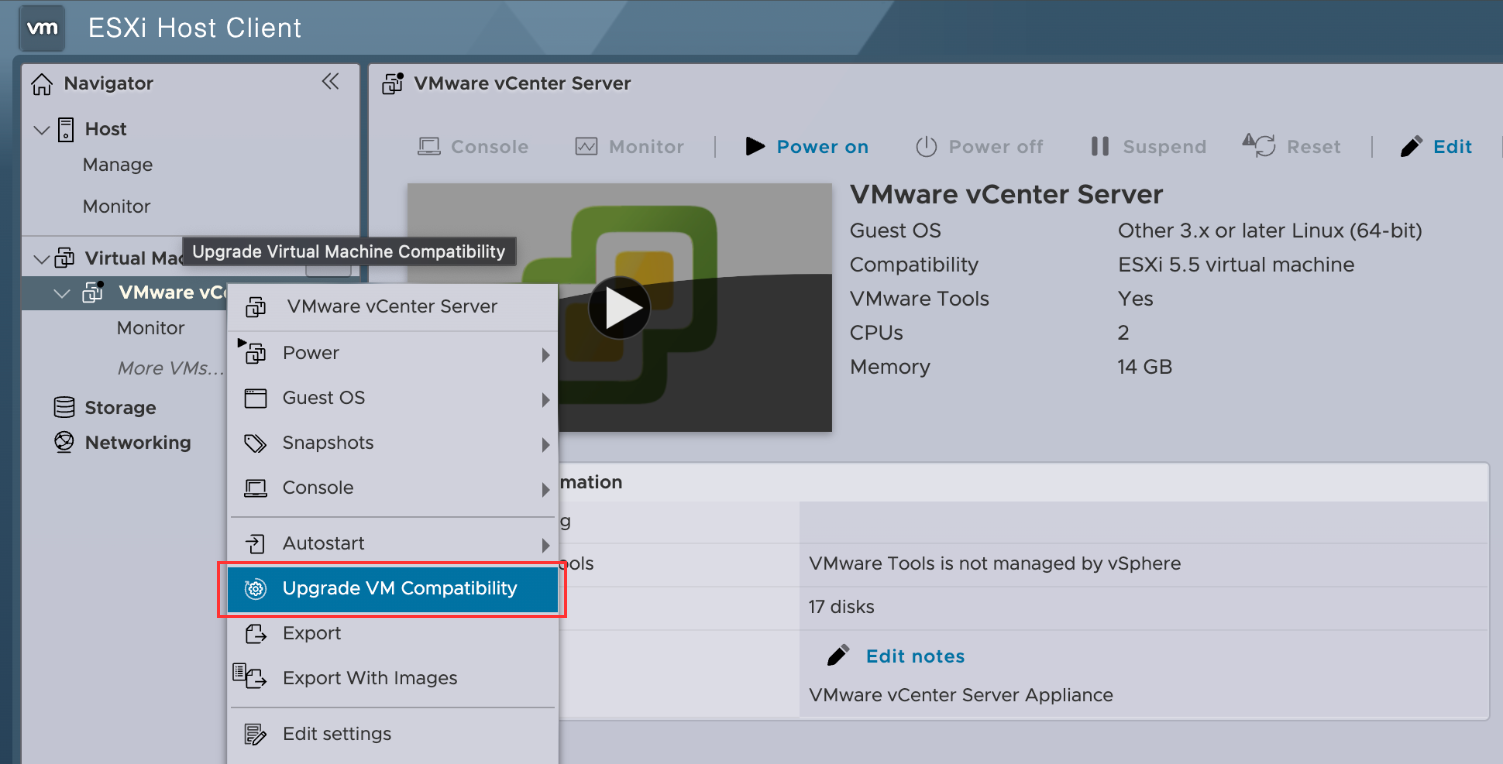Expand the Console submenu arrow
Image resolution: width=1503 pixels, height=764 pixels.
click(546, 490)
